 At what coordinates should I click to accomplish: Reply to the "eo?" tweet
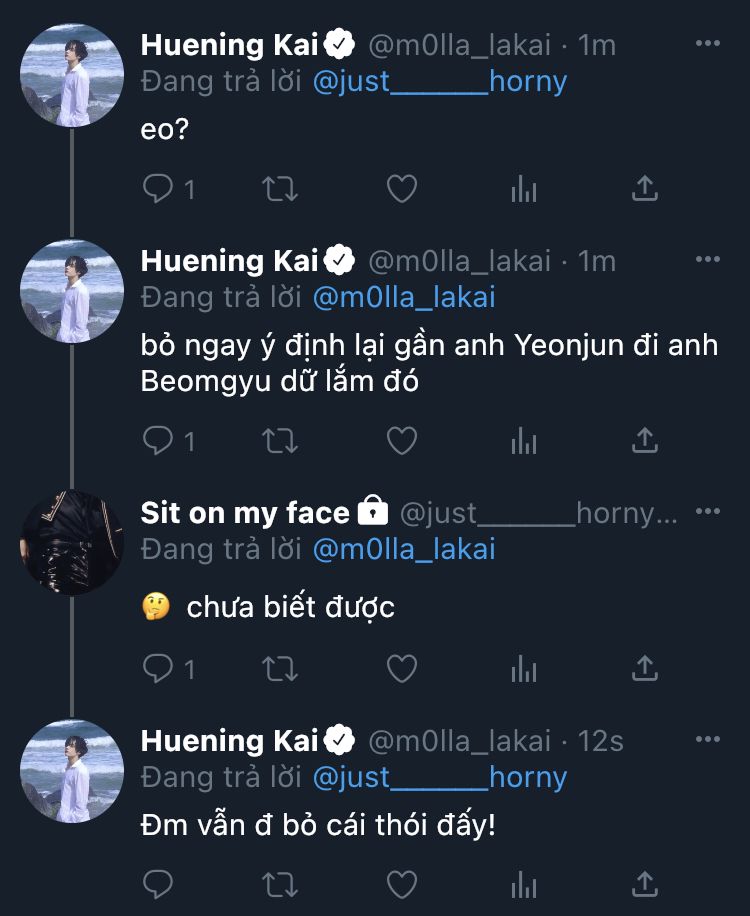coord(158,187)
